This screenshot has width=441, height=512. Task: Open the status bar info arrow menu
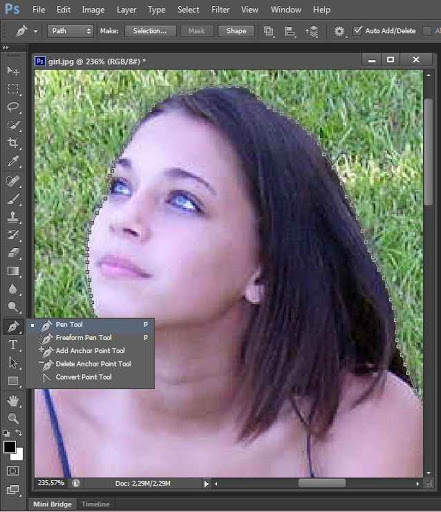click(206, 484)
